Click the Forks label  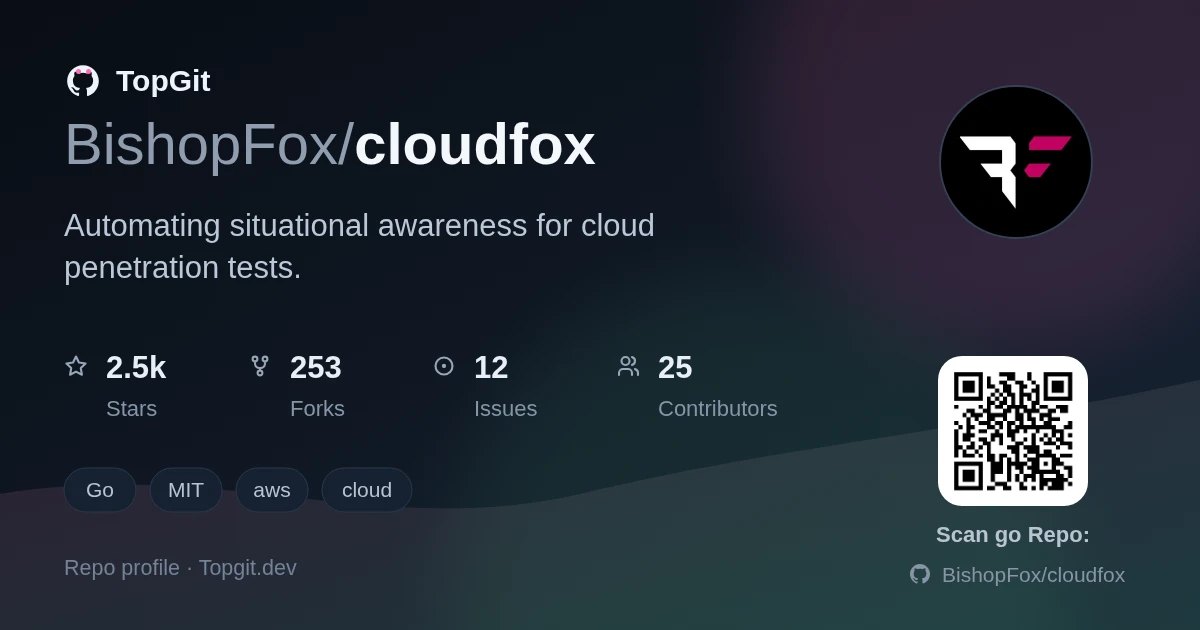(x=317, y=409)
